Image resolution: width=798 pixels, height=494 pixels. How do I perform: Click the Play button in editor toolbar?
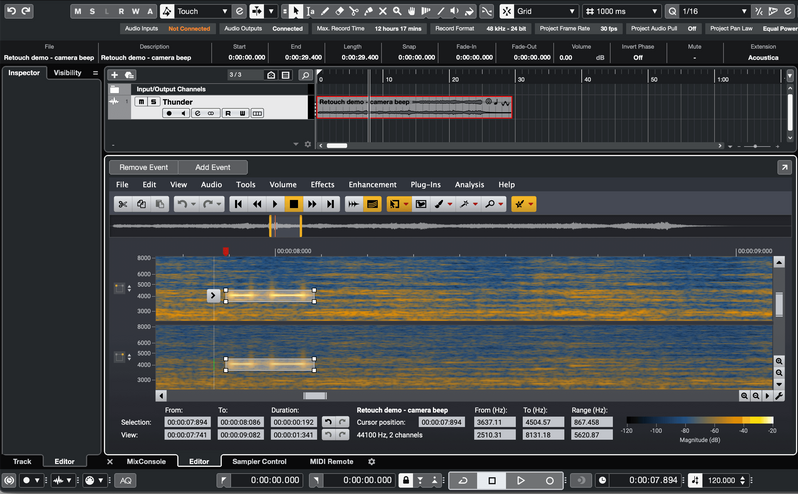[x=275, y=204]
